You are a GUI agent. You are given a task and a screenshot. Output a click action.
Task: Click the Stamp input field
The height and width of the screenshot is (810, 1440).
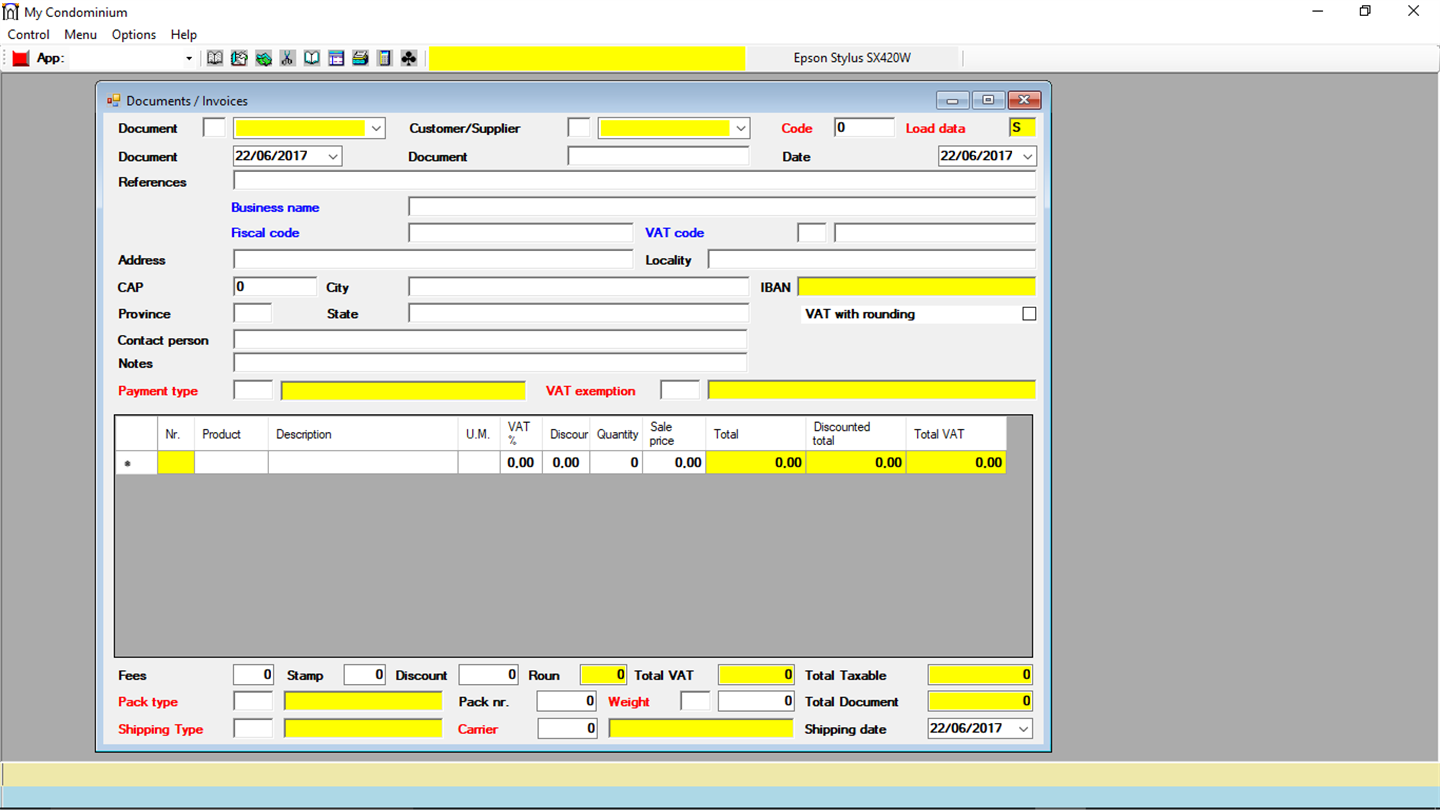click(365, 675)
